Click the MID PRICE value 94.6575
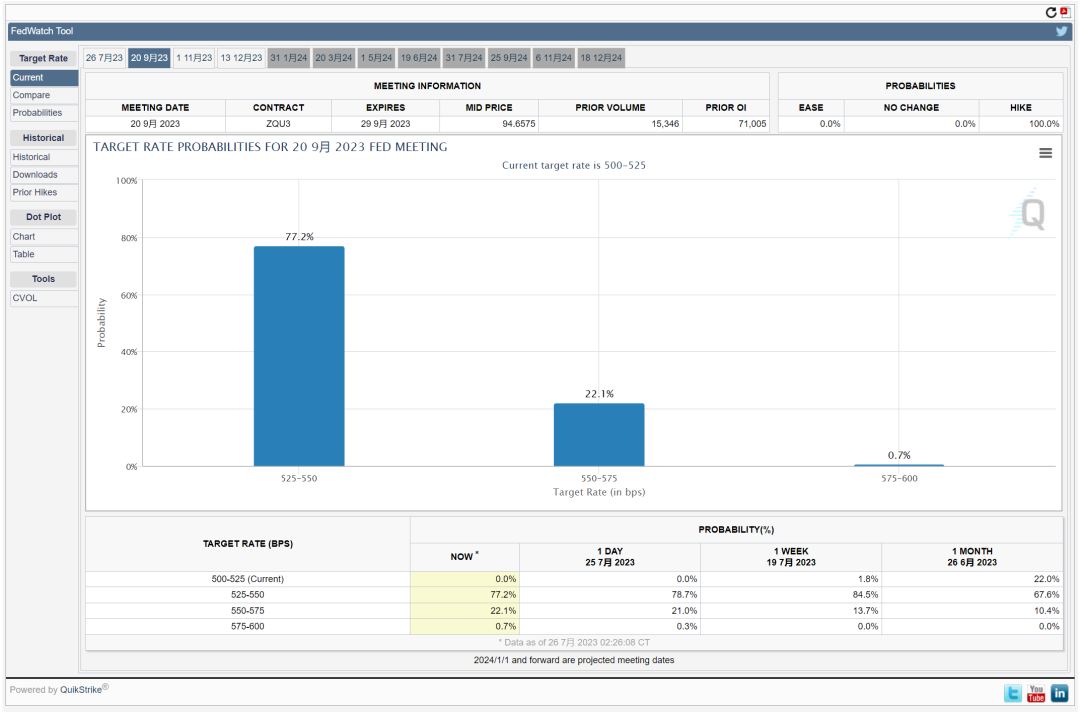 [x=519, y=124]
